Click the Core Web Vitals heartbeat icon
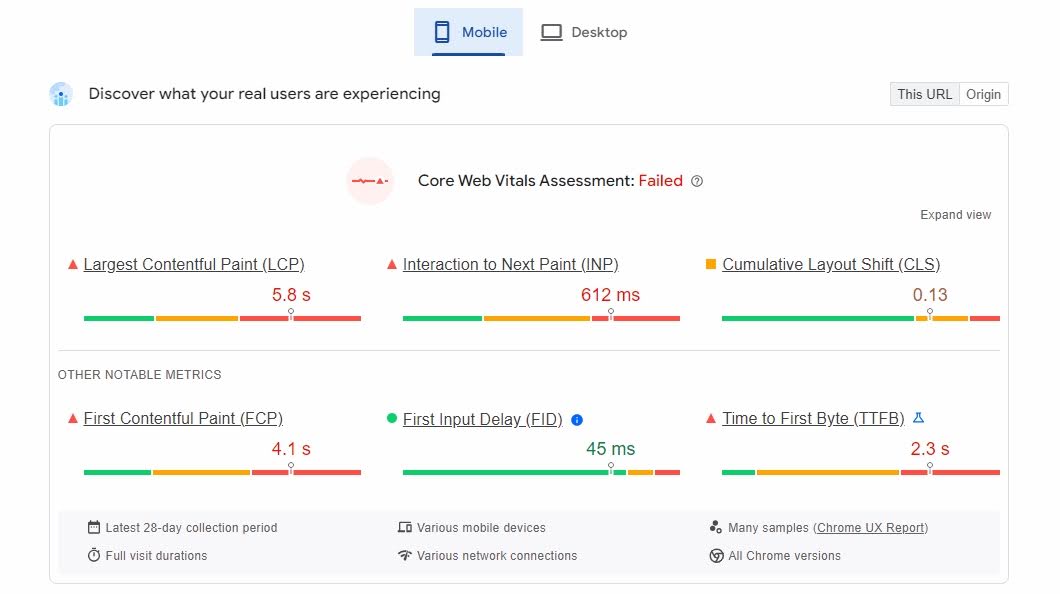The height and width of the screenshot is (594, 1060). coord(370,181)
